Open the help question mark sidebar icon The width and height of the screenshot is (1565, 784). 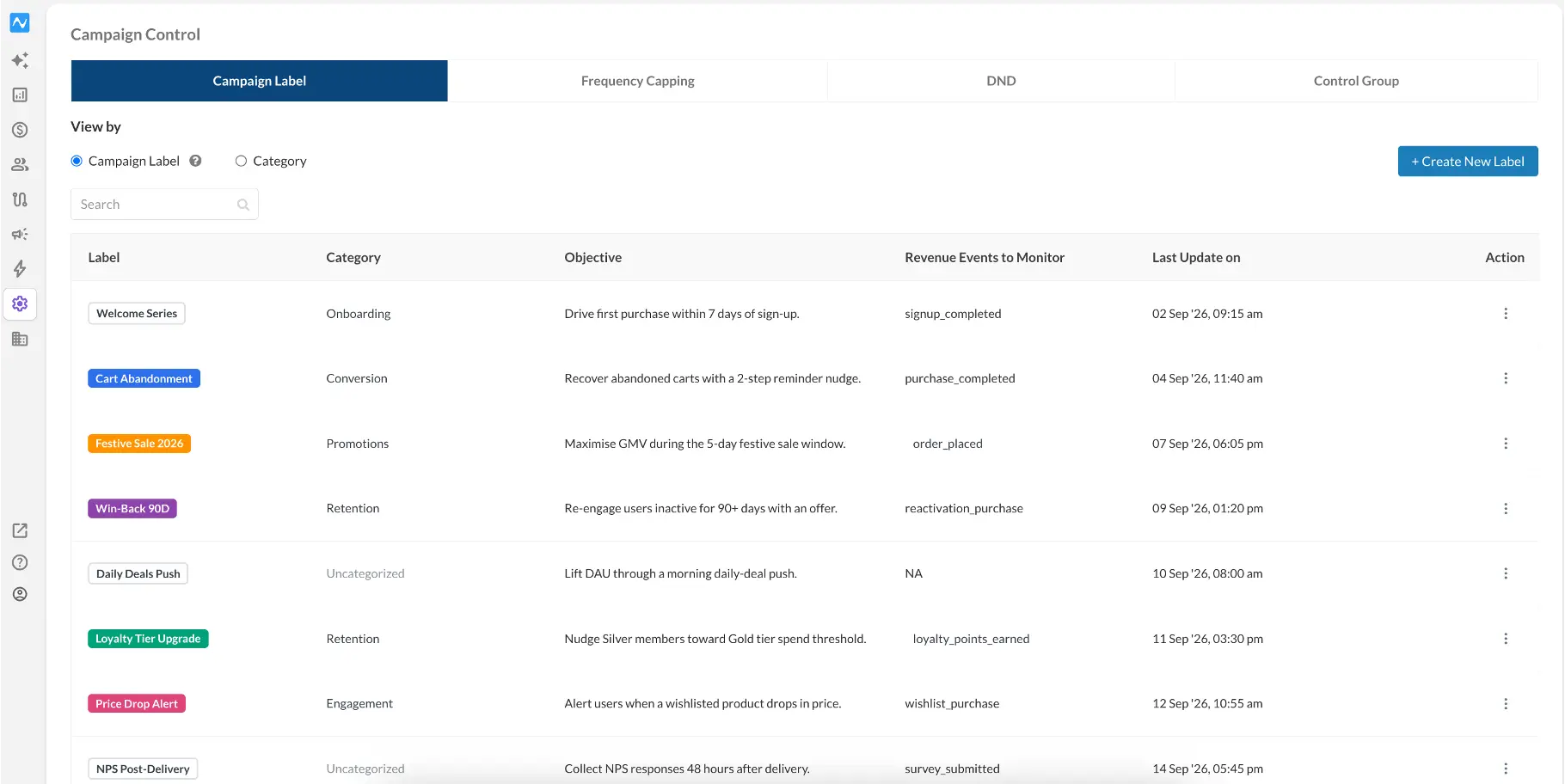(20, 562)
